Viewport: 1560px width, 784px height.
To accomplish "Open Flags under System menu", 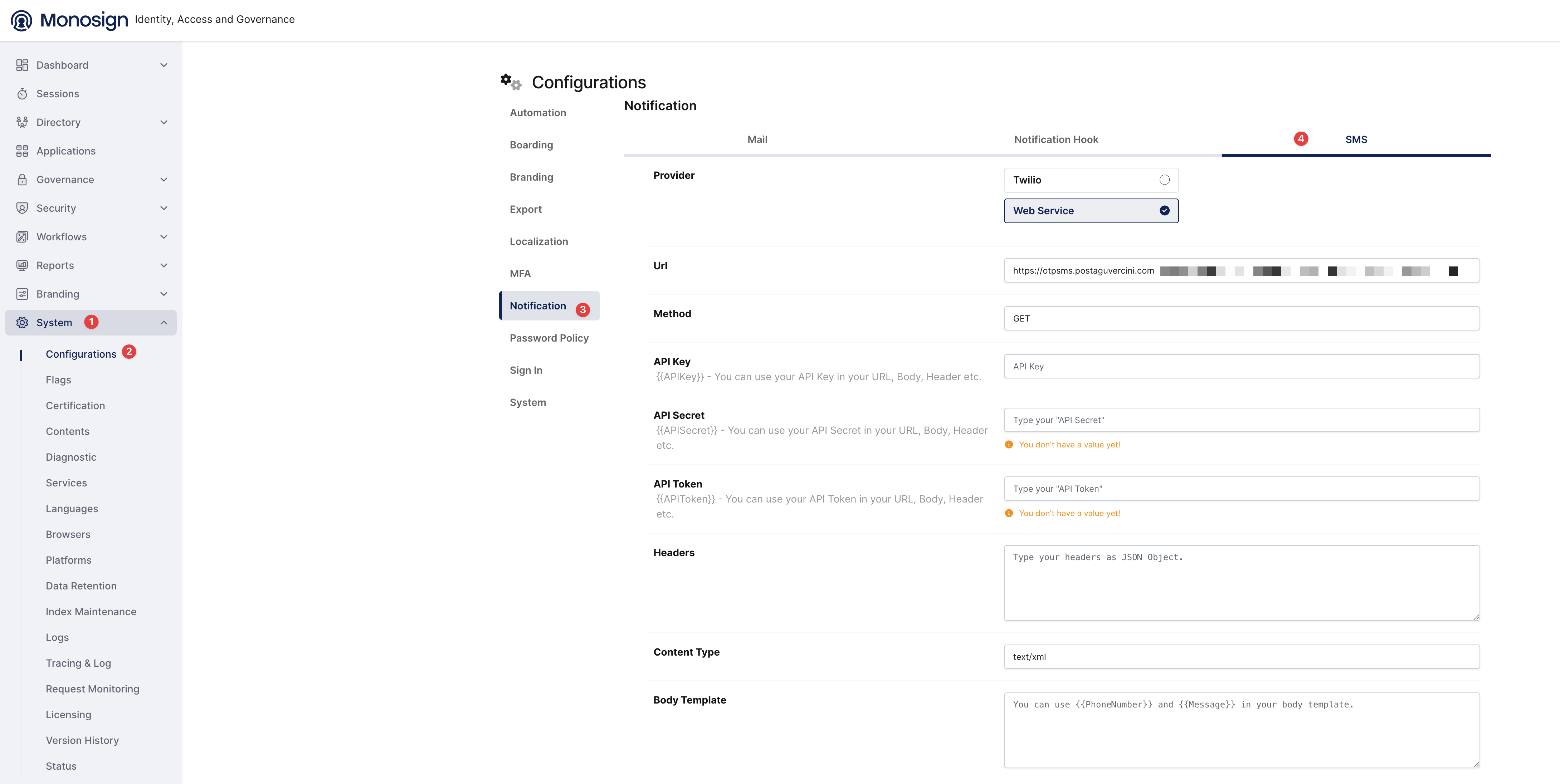I will [x=58, y=379].
